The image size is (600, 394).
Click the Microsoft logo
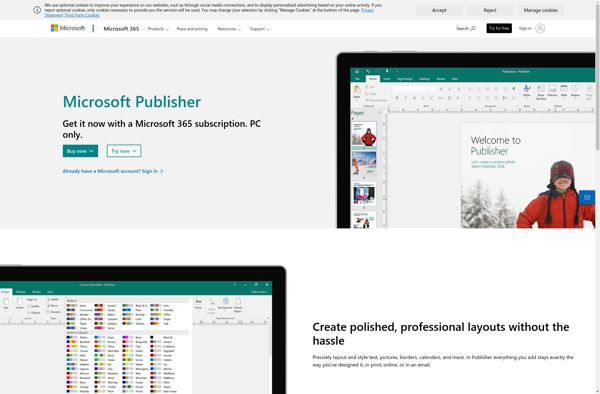click(68, 28)
